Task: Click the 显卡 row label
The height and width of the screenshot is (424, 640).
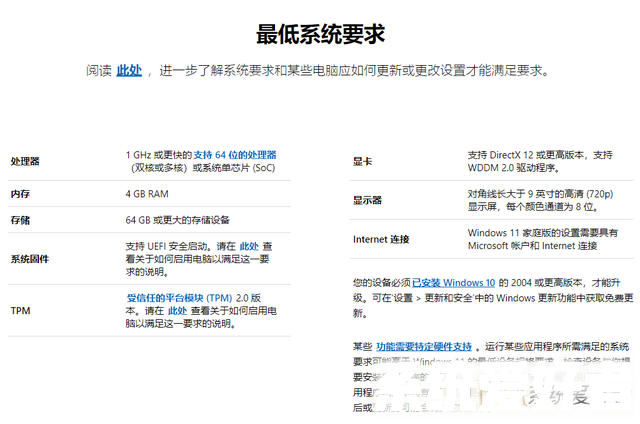Action: coord(362,161)
